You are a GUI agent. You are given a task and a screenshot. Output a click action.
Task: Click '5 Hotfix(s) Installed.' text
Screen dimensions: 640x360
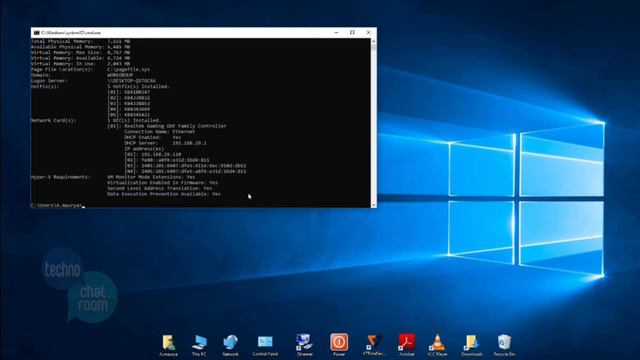point(138,87)
